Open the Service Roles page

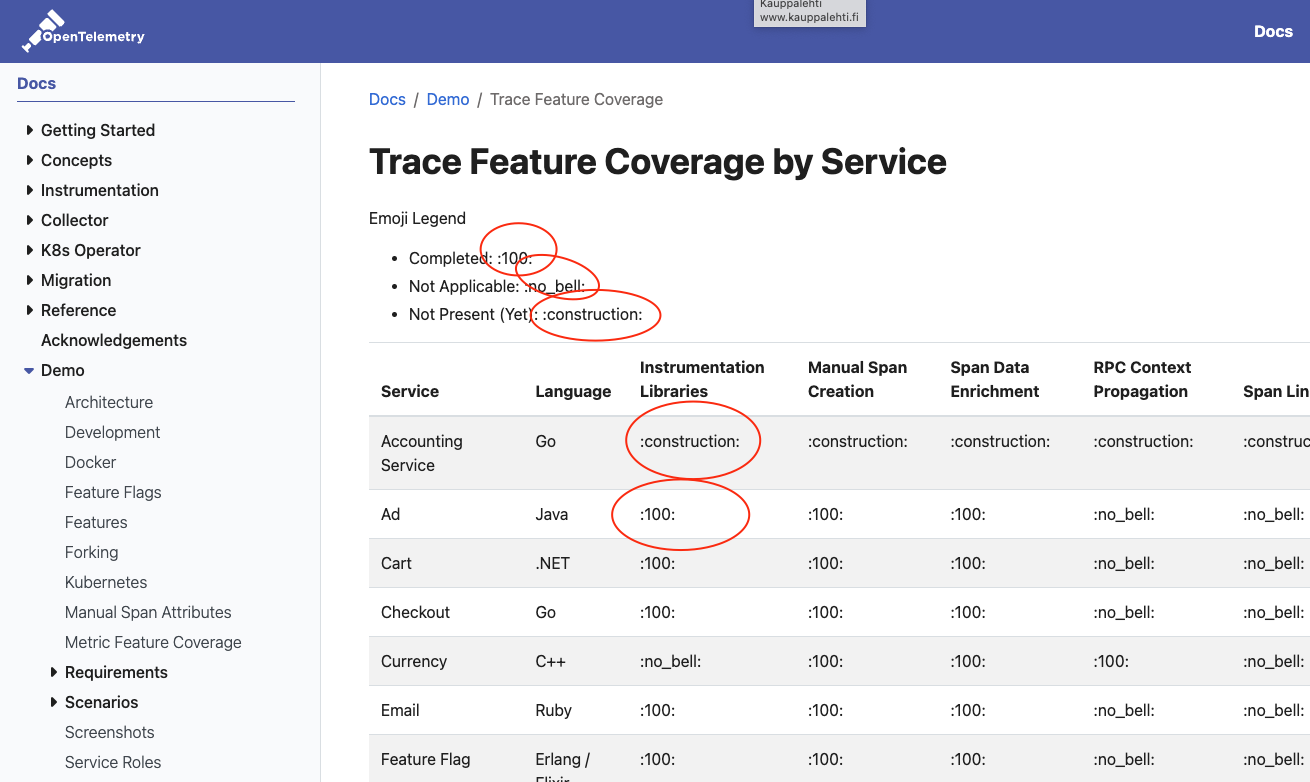pos(113,762)
